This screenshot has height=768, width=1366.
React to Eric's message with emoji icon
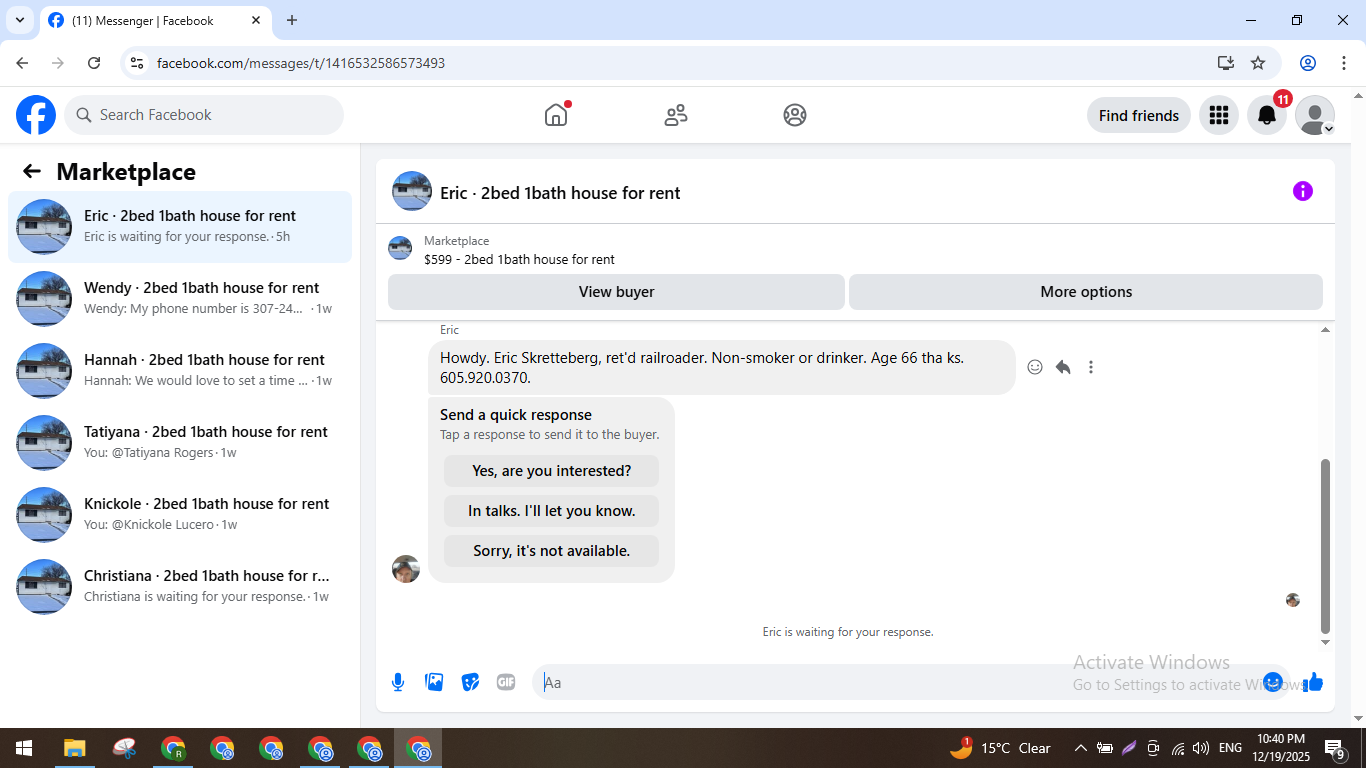tap(1035, 367)
